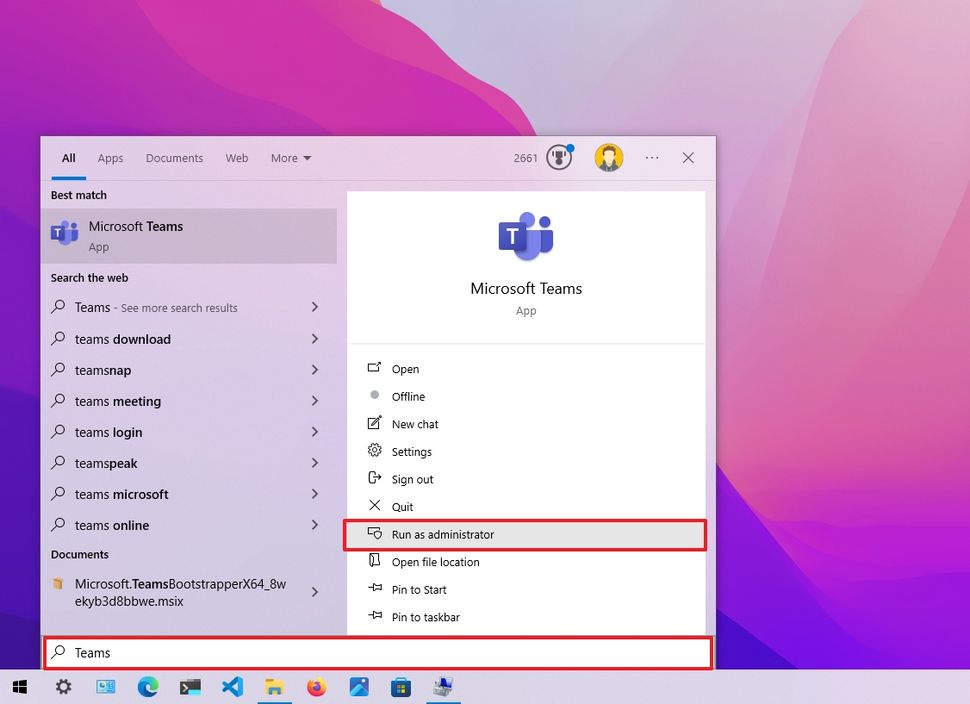Click the Sign out icon for Teams

(374, 479)
